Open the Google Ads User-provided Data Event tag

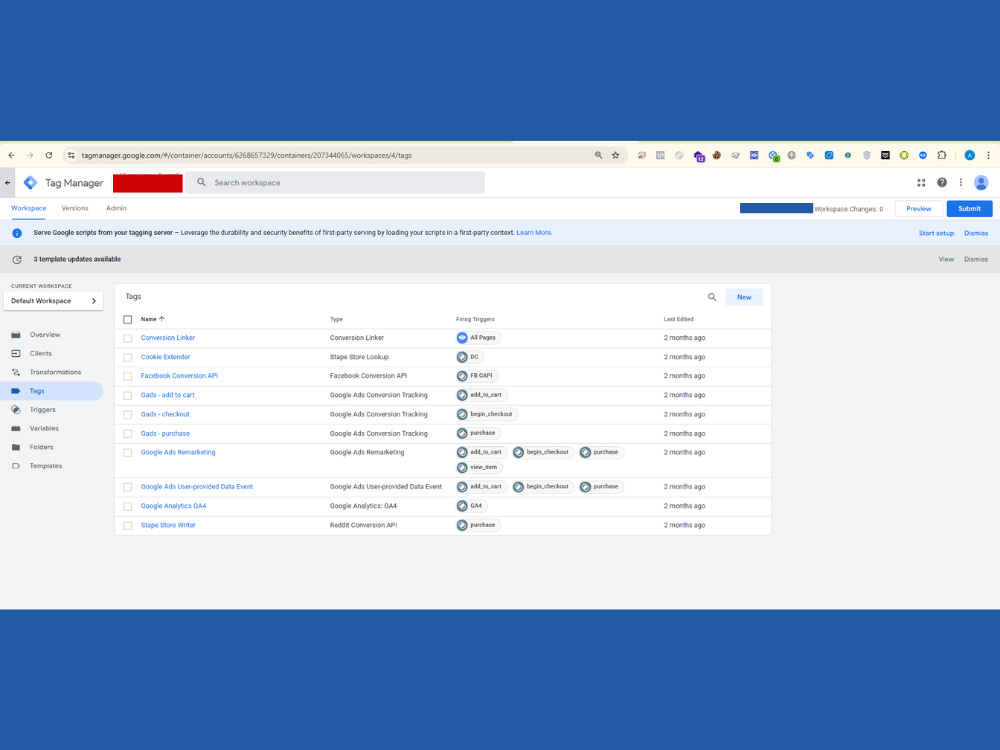[196, 487]
